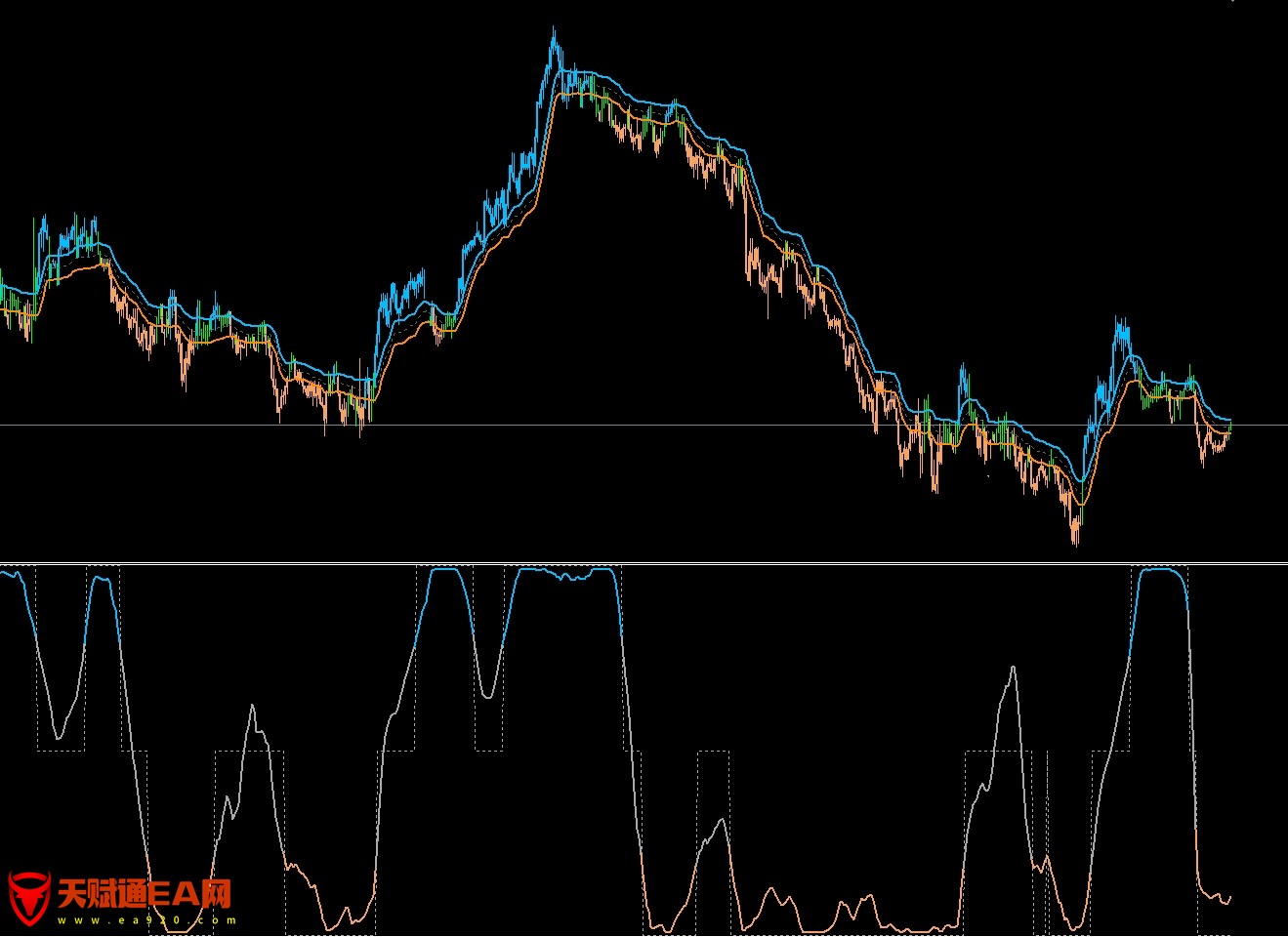This screenshot has height=937, width=1288.
Task: Click the red bull-head logo watermark
Action: click(29, 898)
